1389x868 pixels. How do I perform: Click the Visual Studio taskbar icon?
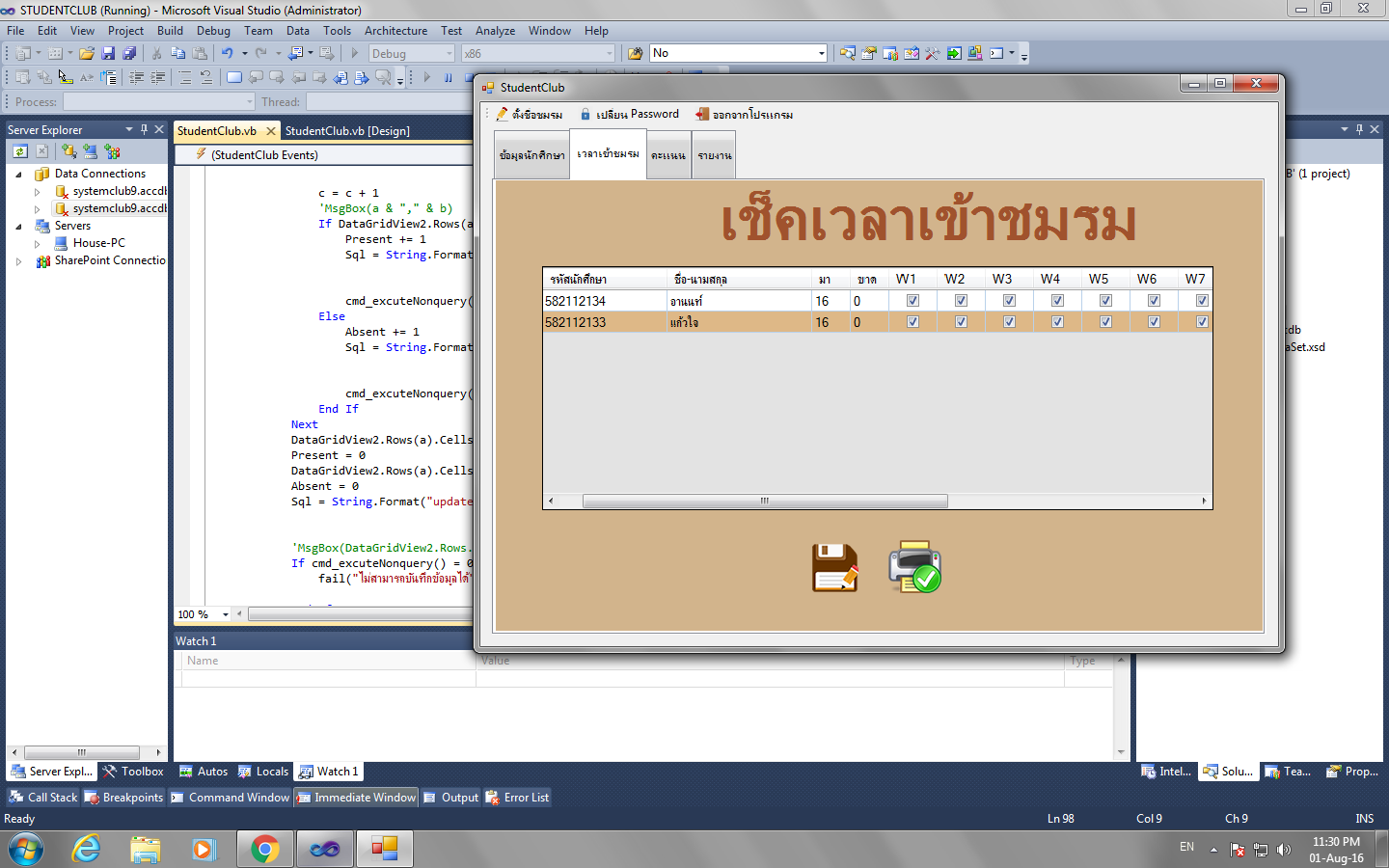point(325,850)
